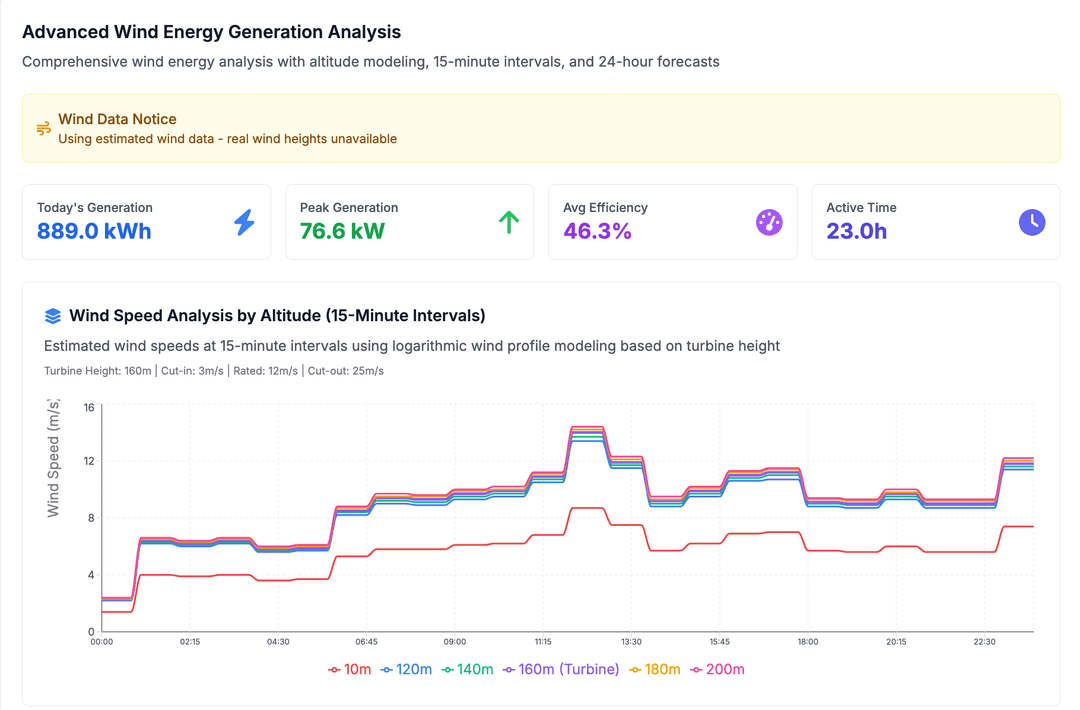The image size is (1080, 710).
Task: Click the wind icon in the Wind Data Notice banner
Action: click(44, 128)
